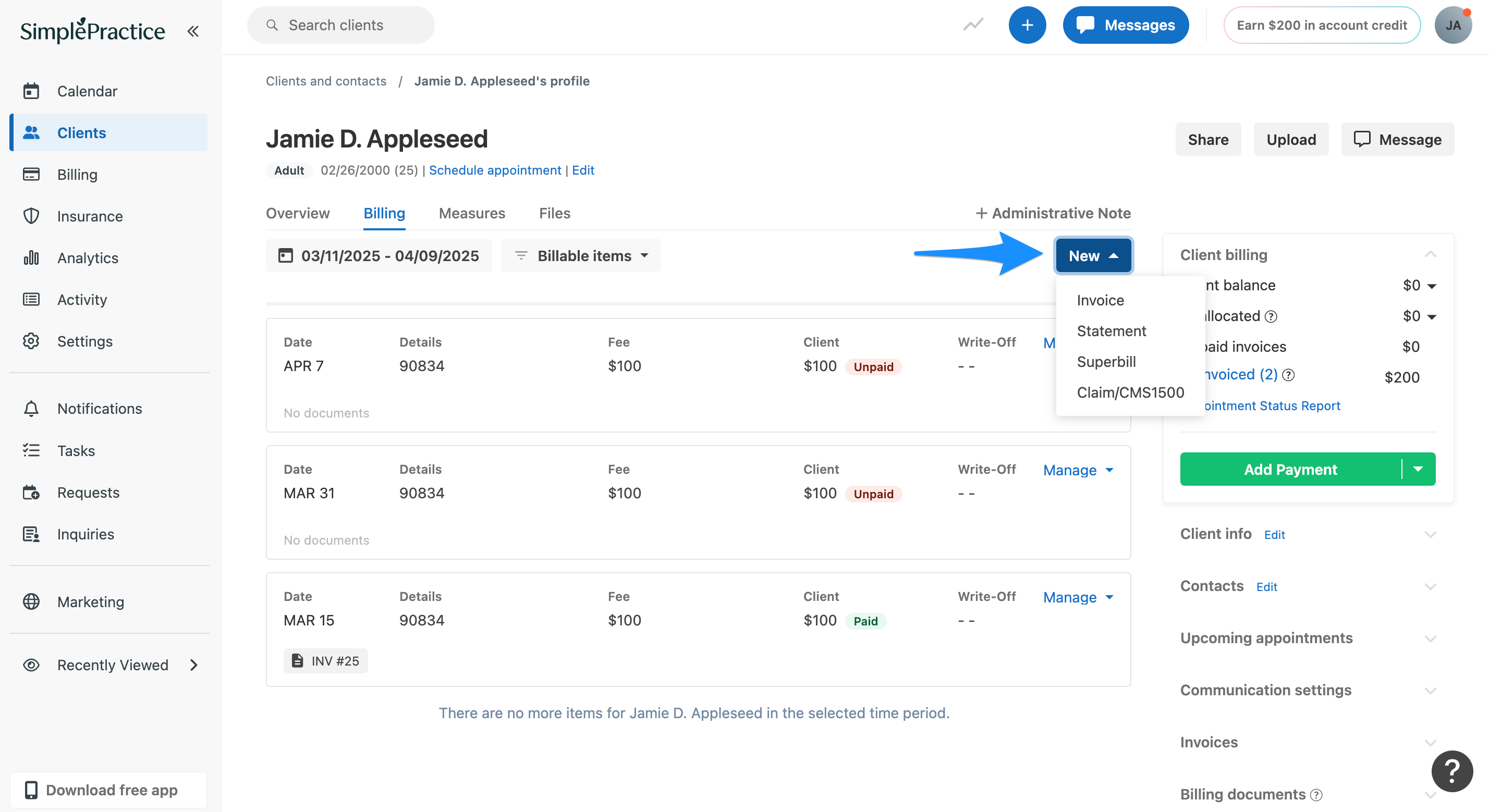Screen dimensions: 1489x812
Task: Expand the Client balance $0 arrow
Action: pyautogui.click(x=1432, y=286)
